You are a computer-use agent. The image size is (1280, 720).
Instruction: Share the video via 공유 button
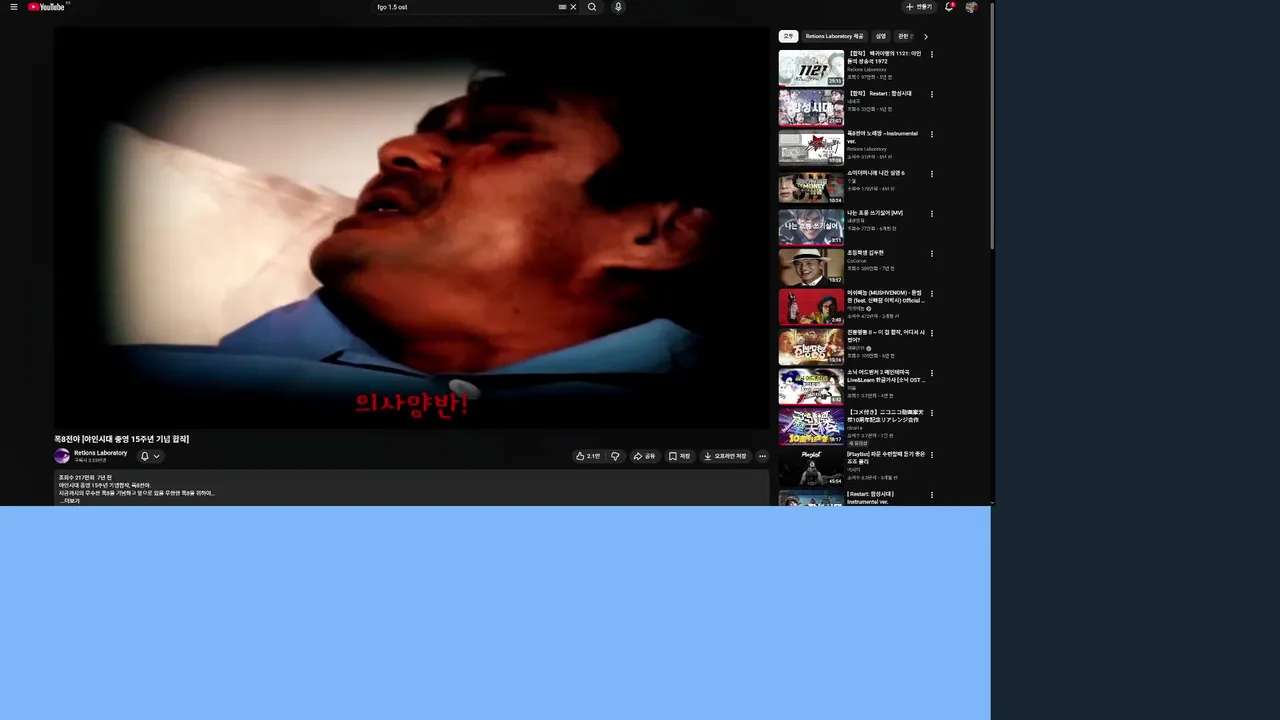coord(644,456)
